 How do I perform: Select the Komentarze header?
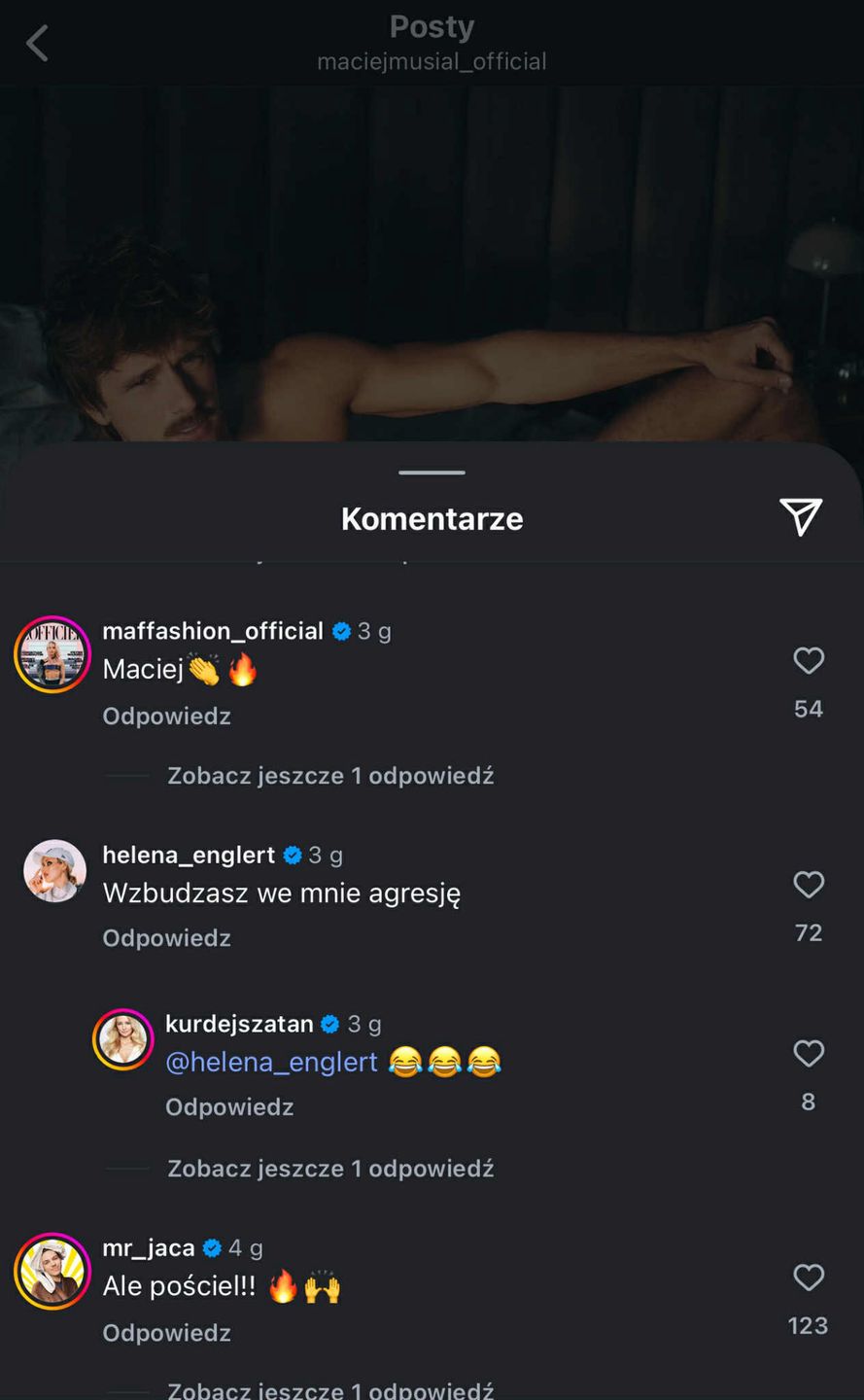click(x=432, y=518)
